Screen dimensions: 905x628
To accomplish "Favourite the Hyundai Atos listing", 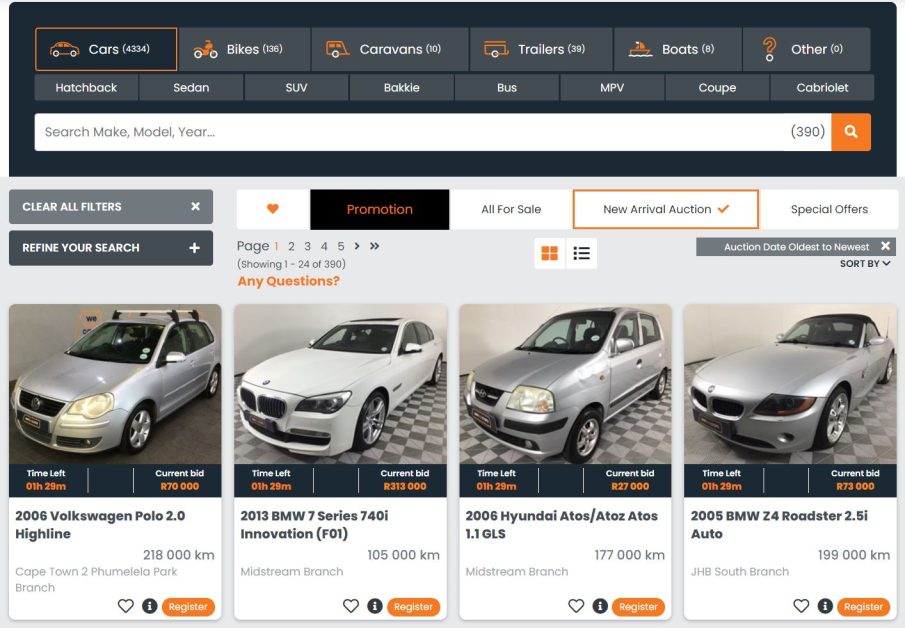I will click(576, 606).
